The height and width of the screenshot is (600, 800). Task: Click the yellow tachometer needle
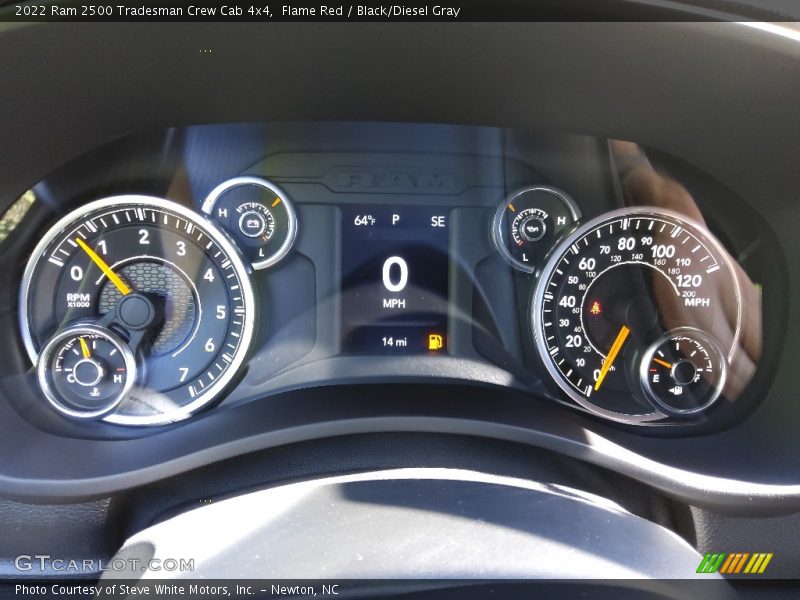[x=103, y=266]
